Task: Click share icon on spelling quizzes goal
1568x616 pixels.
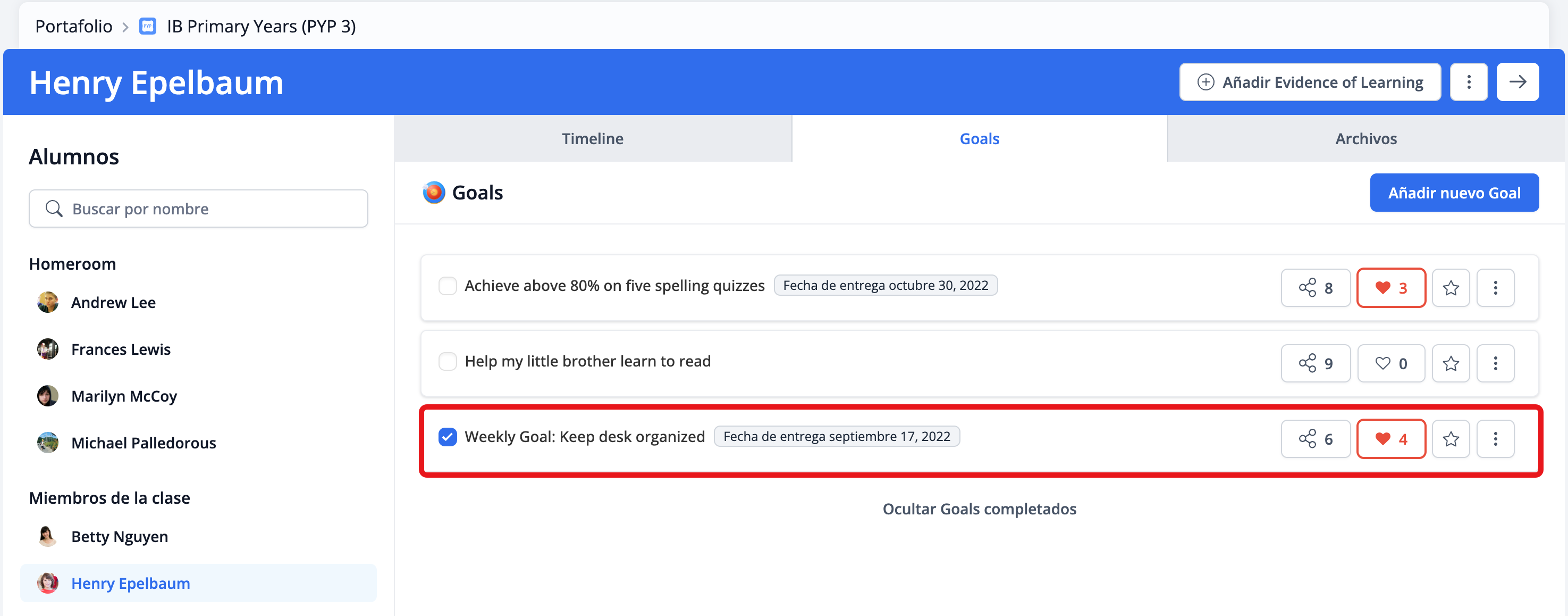Action: click(1315, 288)
